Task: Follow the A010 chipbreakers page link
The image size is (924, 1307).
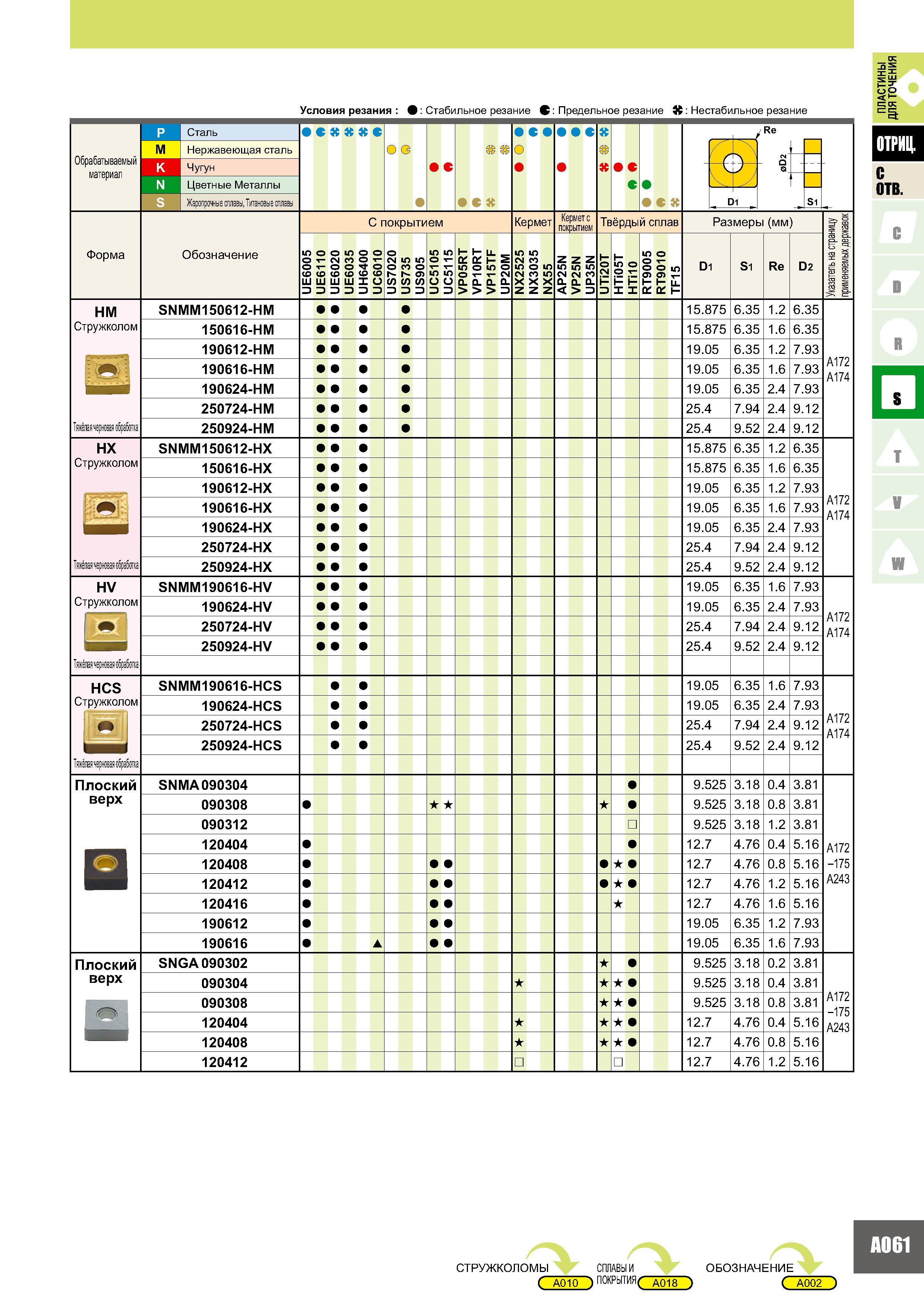Action: pos(565,1282)
